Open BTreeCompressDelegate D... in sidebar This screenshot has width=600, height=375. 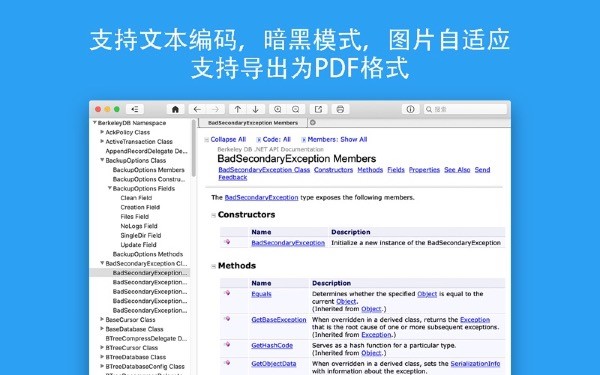pyautogui.click(x=146, y=339)
